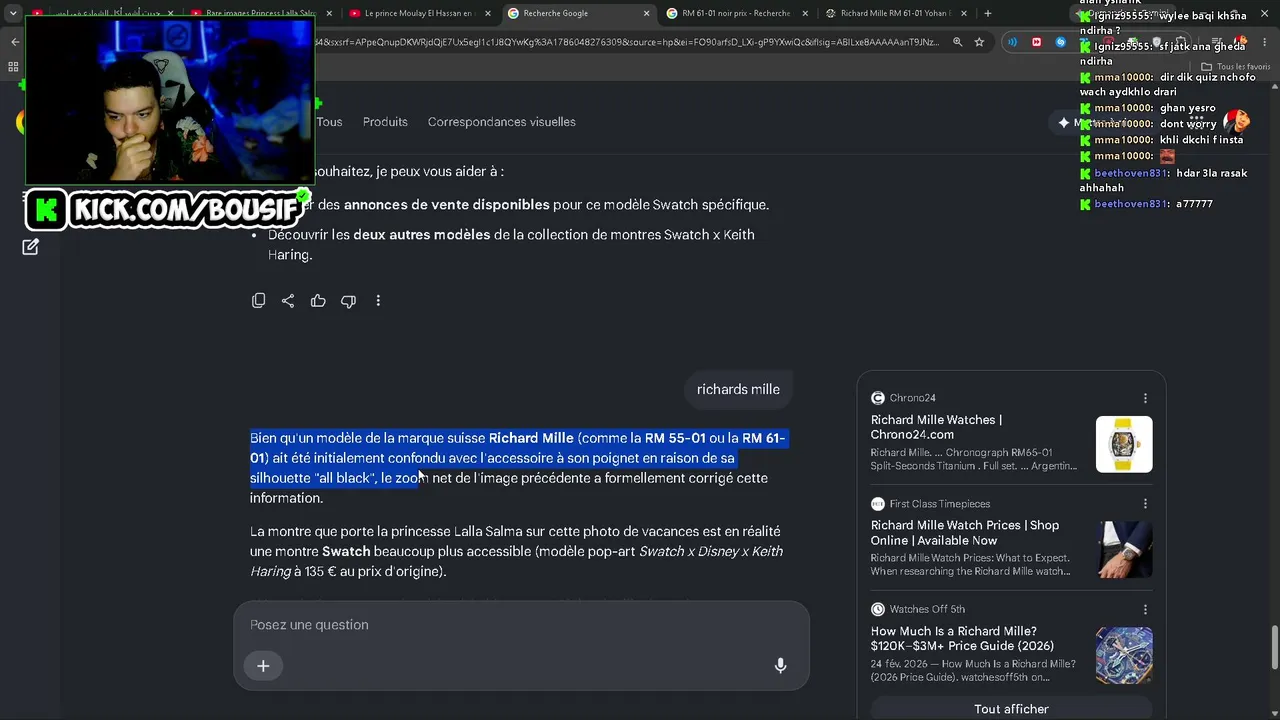
Task: Open How Much Is a Richard Mille link
Action: click(962, 638)
